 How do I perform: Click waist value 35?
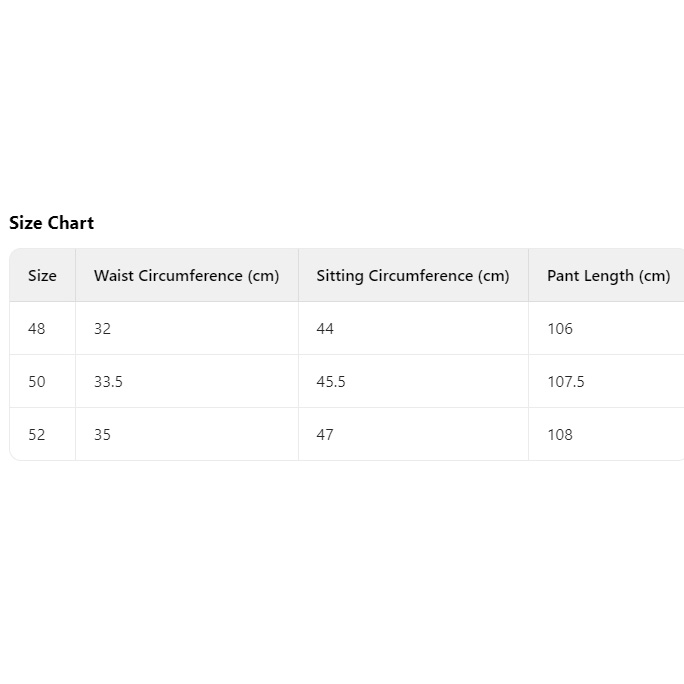click(x=102, y=434)
